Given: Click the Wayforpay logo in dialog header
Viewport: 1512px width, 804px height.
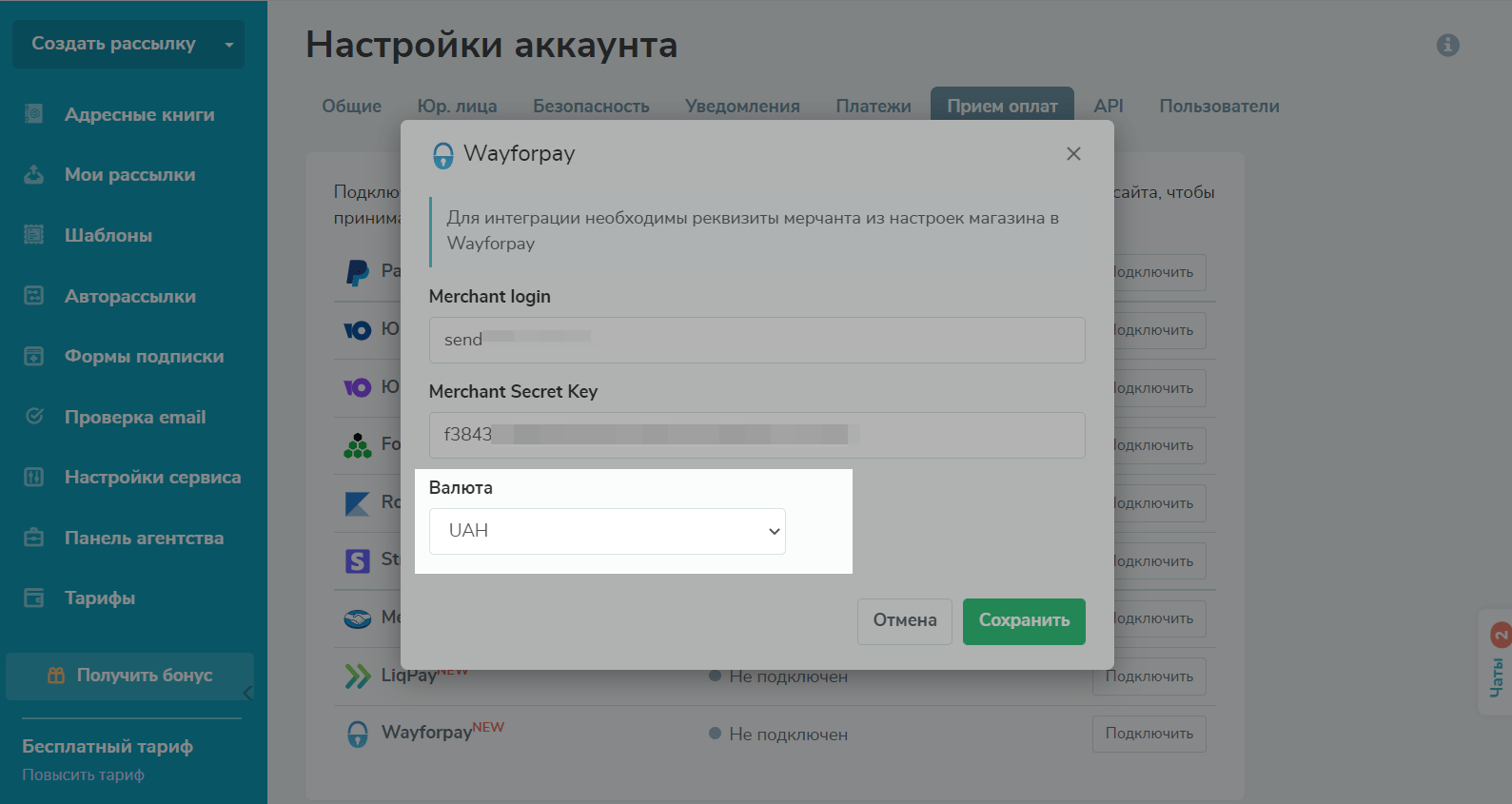Looking at the screenshot, I should coord(443,155).
